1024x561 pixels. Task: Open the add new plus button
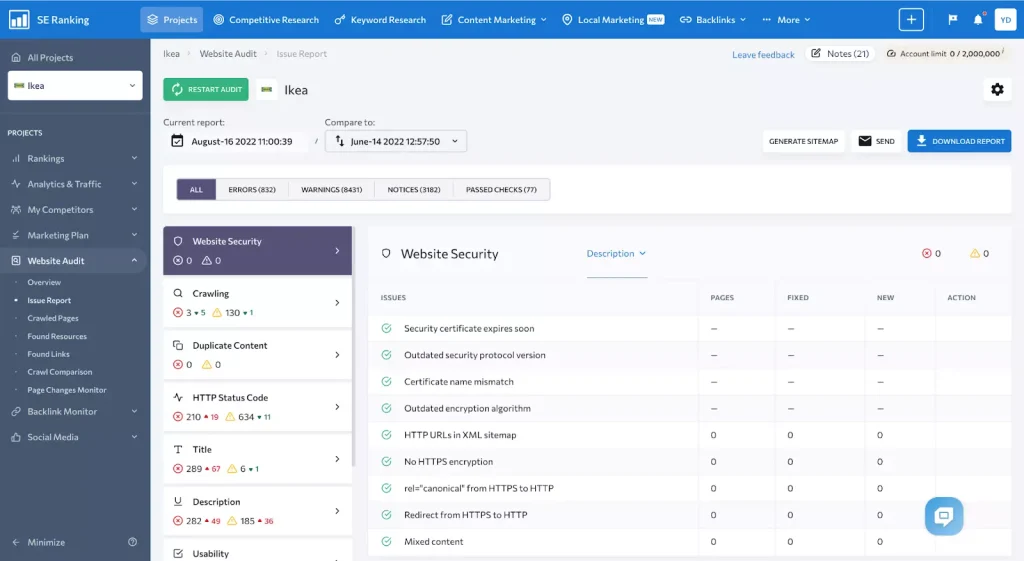(911, 20)
